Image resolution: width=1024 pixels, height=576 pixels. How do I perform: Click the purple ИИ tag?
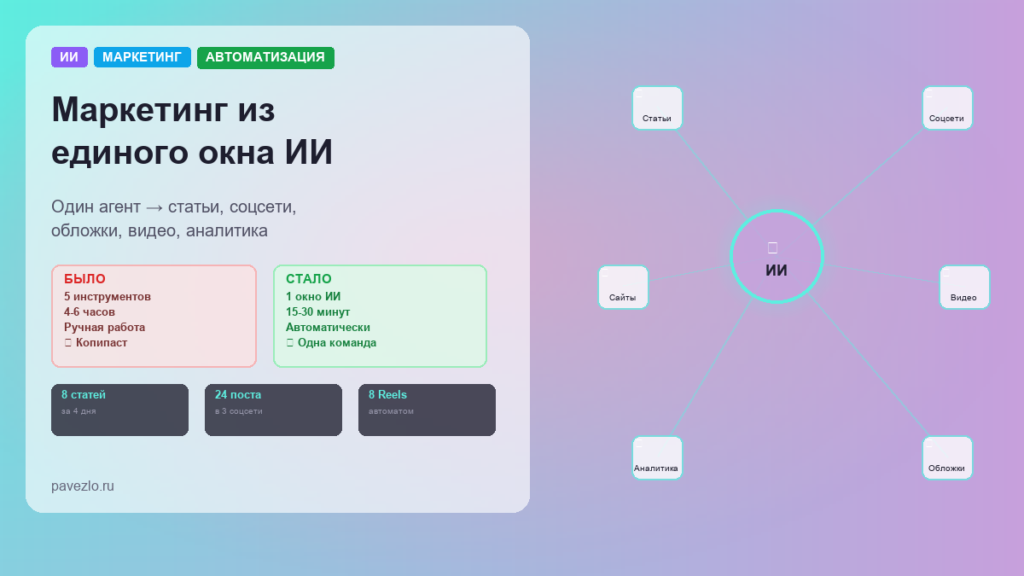69,57
